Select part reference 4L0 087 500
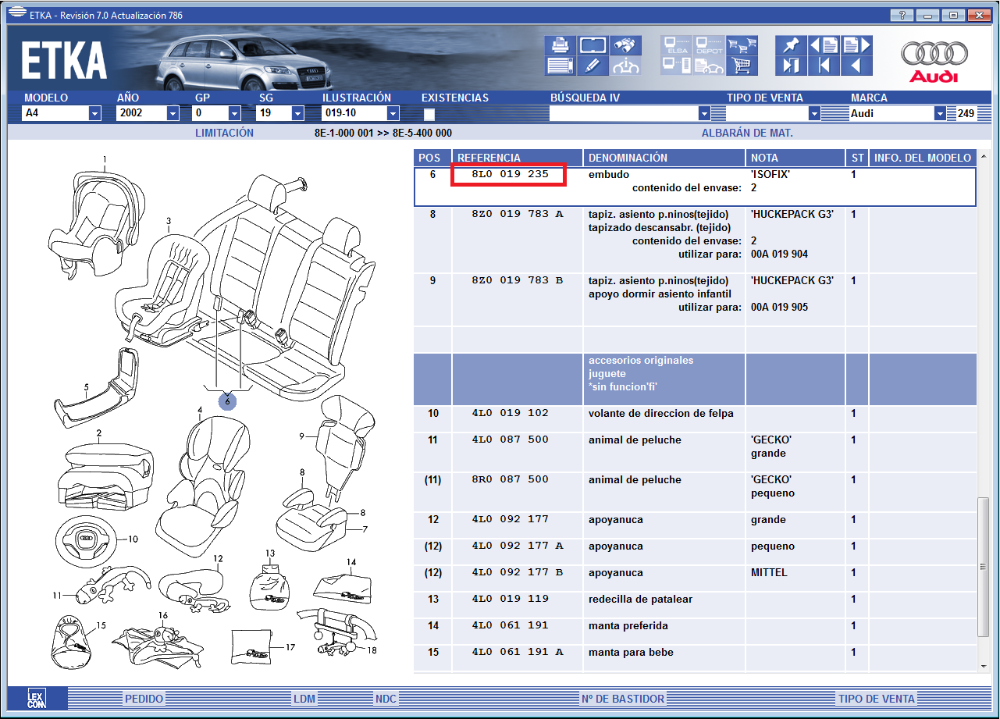The width and height of the screenshot is (1000, 719). pos(510,440)
